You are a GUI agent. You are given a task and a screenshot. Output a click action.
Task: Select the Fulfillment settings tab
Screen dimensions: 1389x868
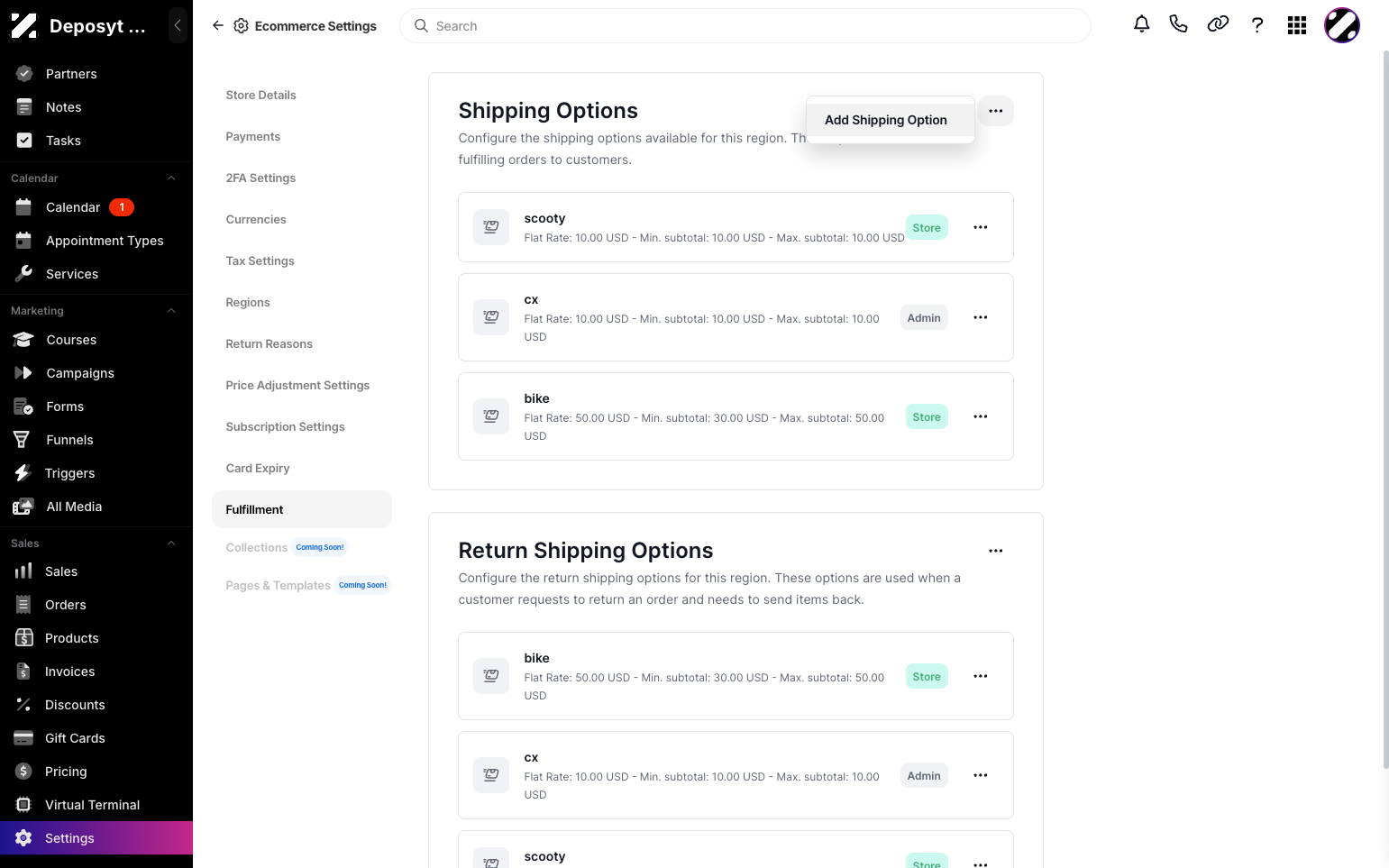point(302,509)
